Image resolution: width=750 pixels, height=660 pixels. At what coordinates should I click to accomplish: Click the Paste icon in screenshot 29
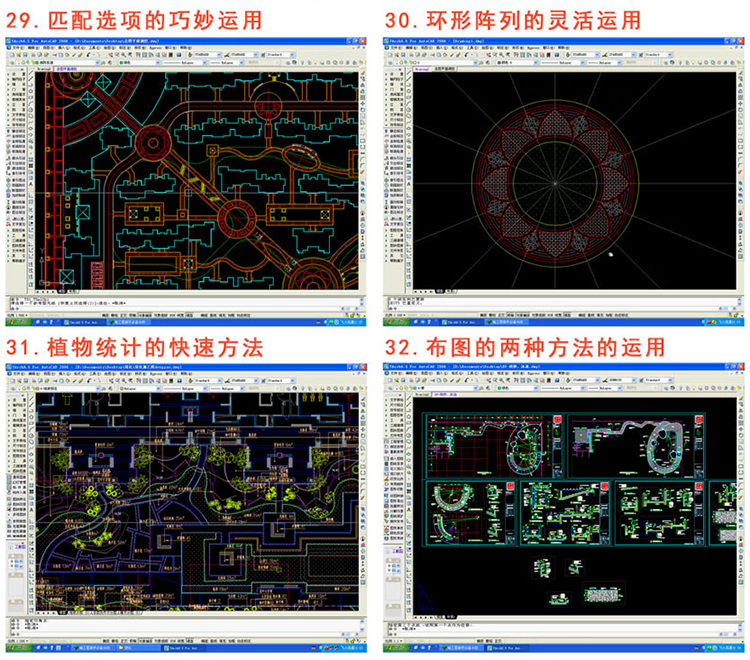67,55
